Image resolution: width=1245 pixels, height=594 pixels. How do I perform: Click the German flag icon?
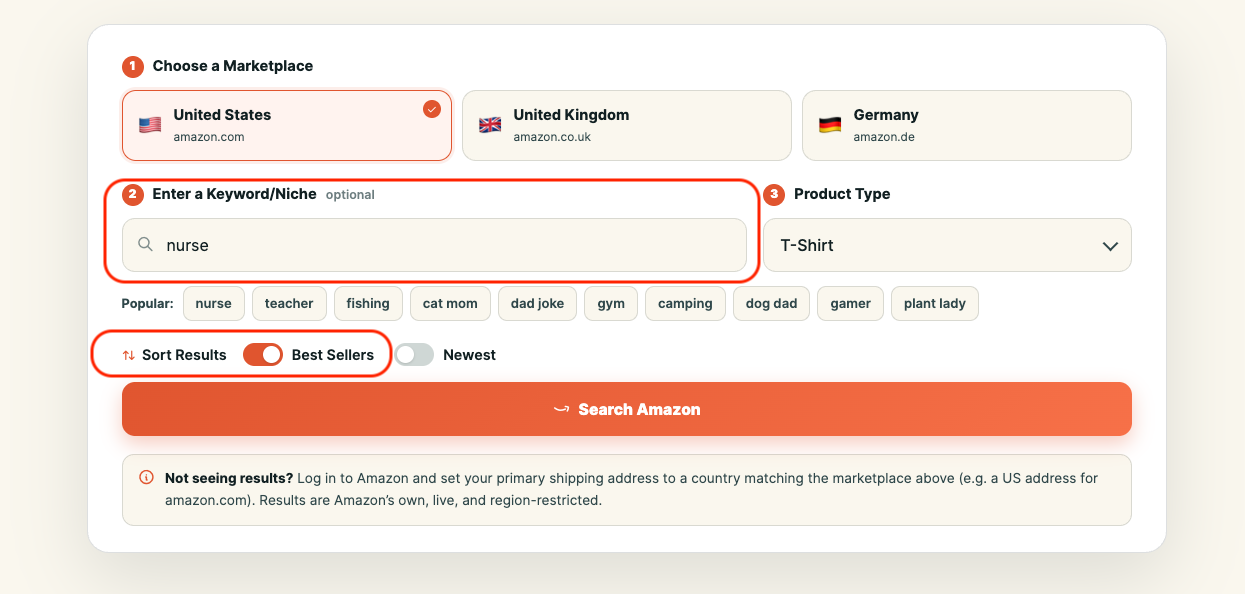pyautogui.click(x=830, y=126)
